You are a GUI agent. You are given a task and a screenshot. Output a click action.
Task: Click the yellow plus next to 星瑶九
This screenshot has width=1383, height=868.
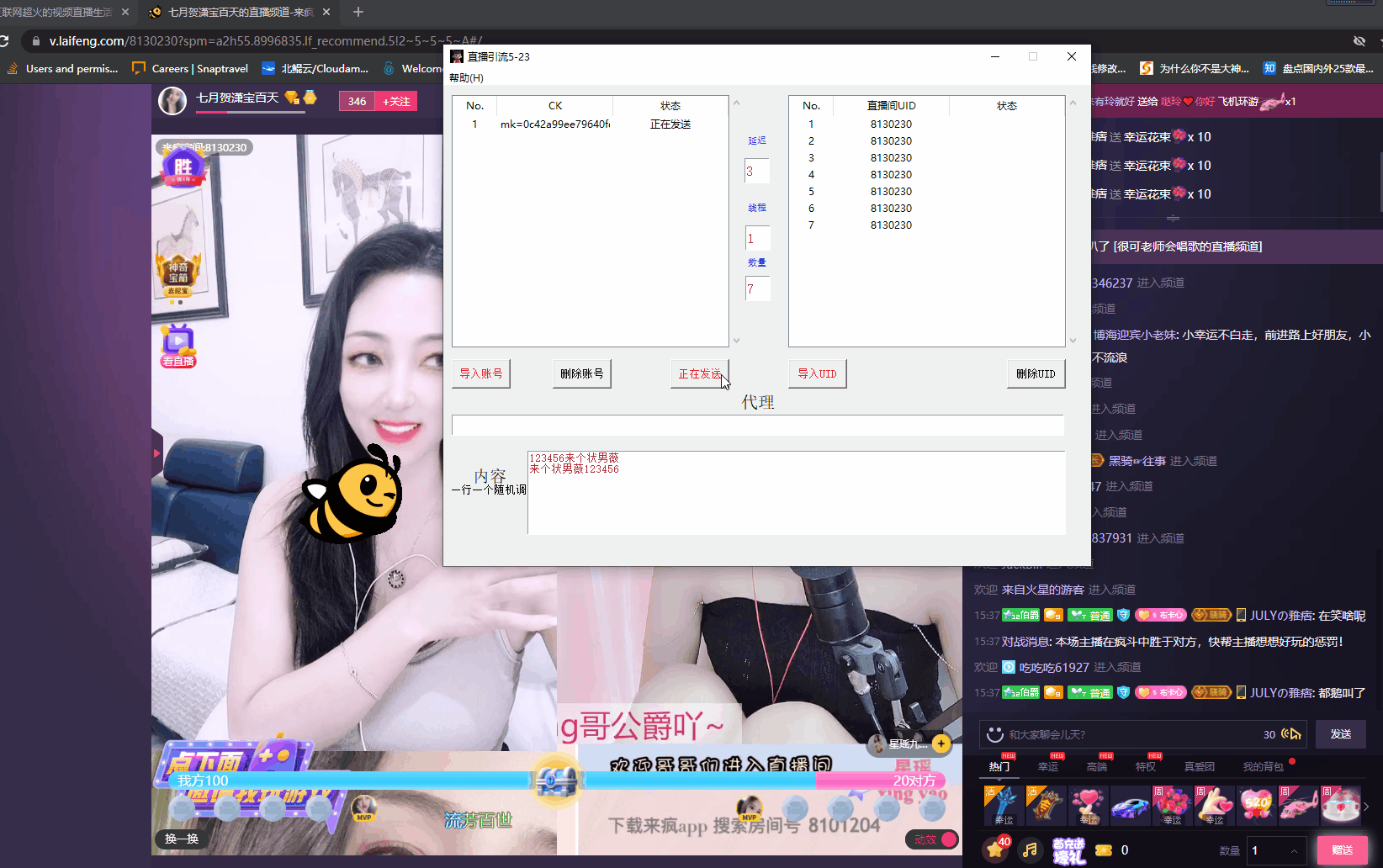click(941, 744)
